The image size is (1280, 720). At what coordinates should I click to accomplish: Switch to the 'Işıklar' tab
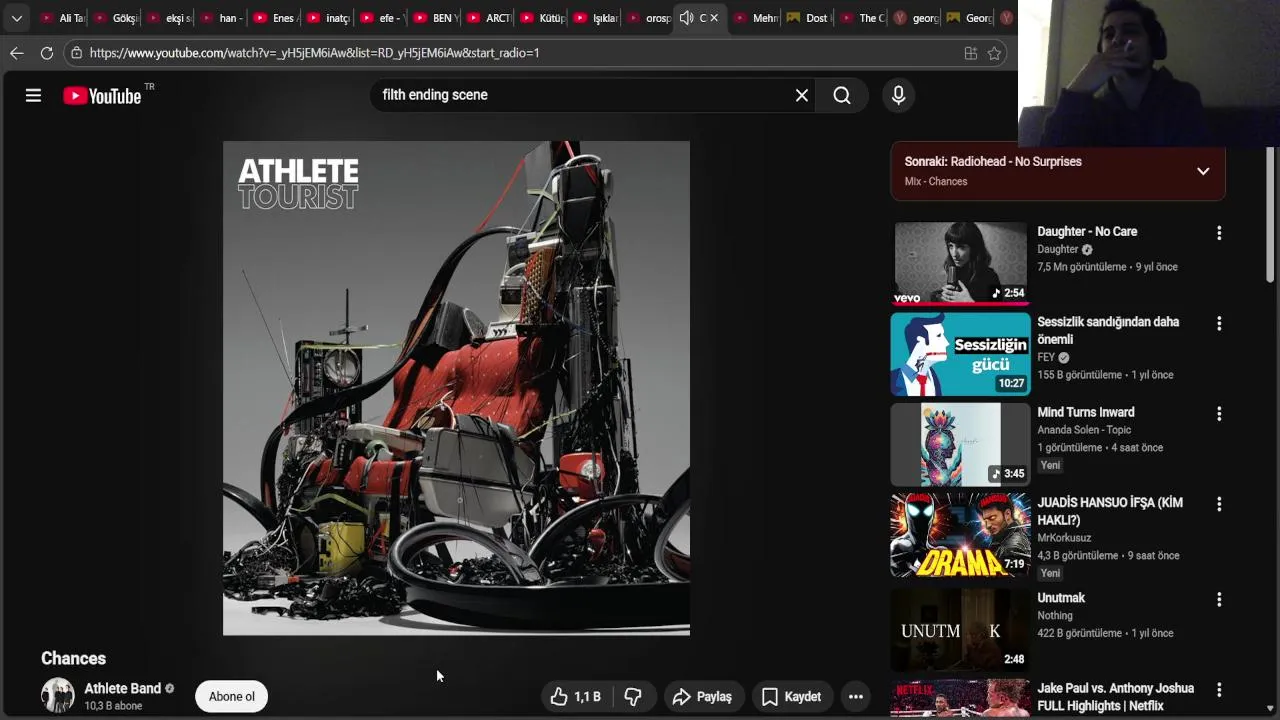(x=596, y=18)
